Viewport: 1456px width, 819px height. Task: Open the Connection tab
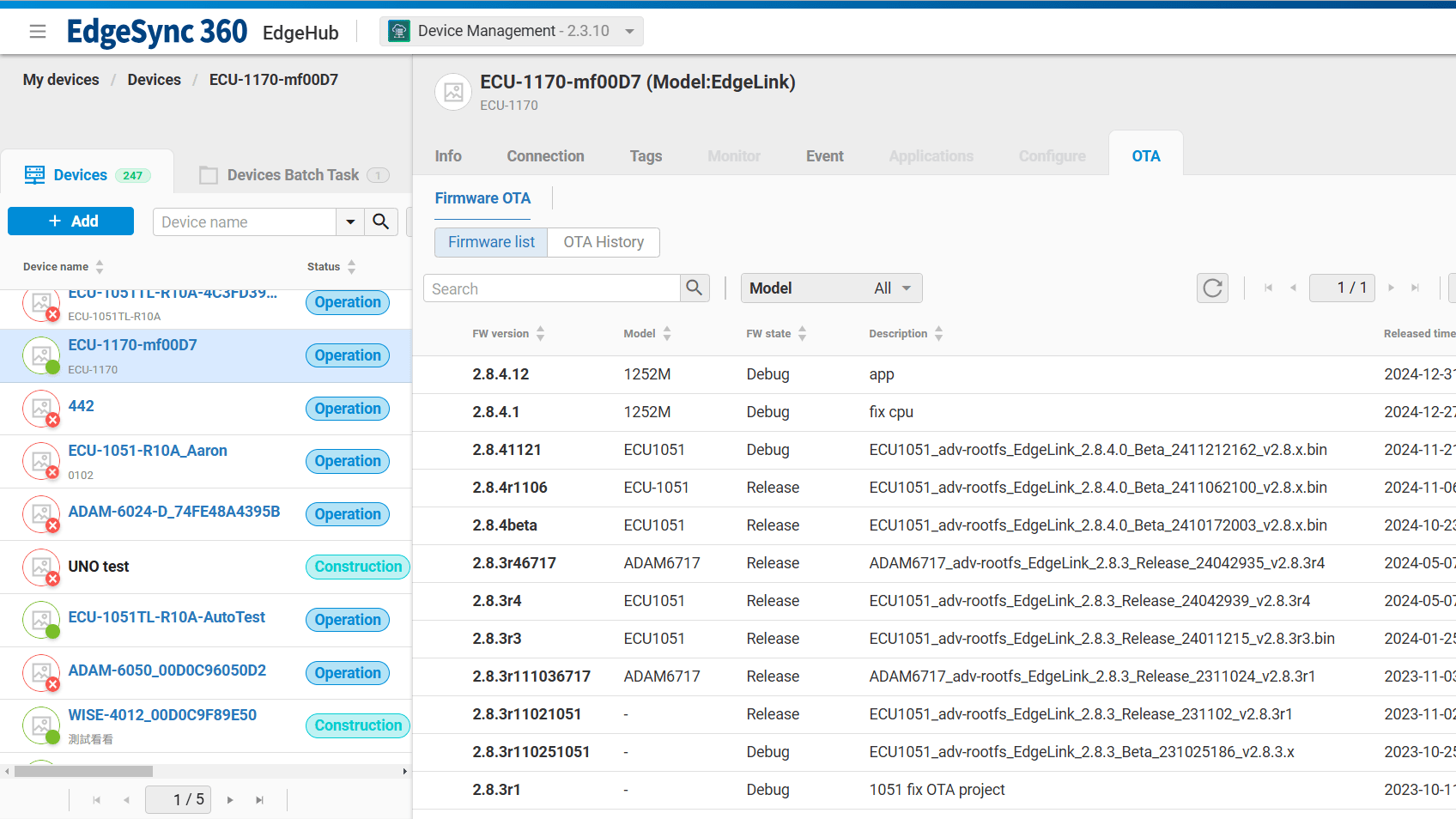coord(545,156)
